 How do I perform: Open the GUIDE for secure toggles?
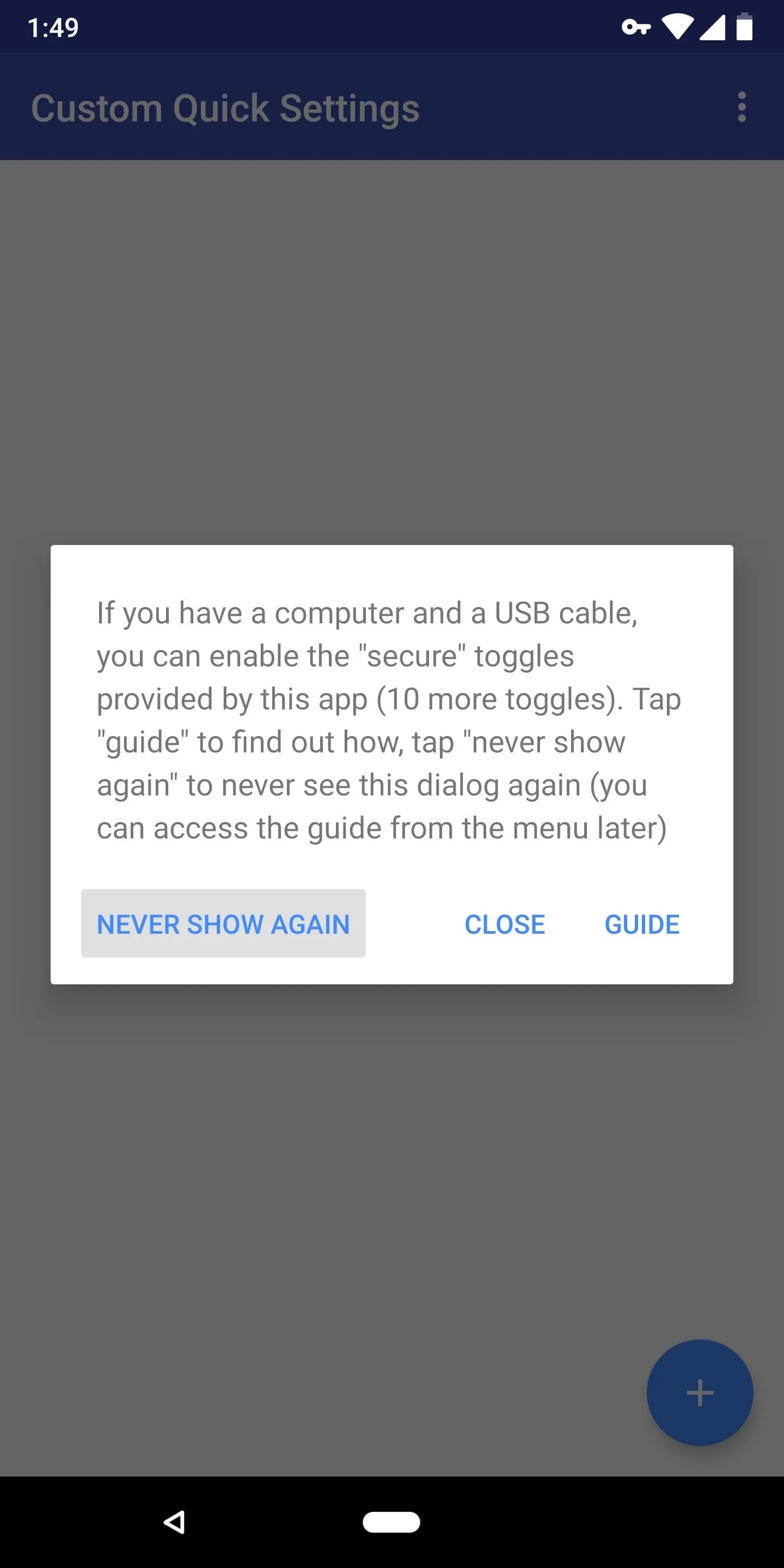pos(641,923)
